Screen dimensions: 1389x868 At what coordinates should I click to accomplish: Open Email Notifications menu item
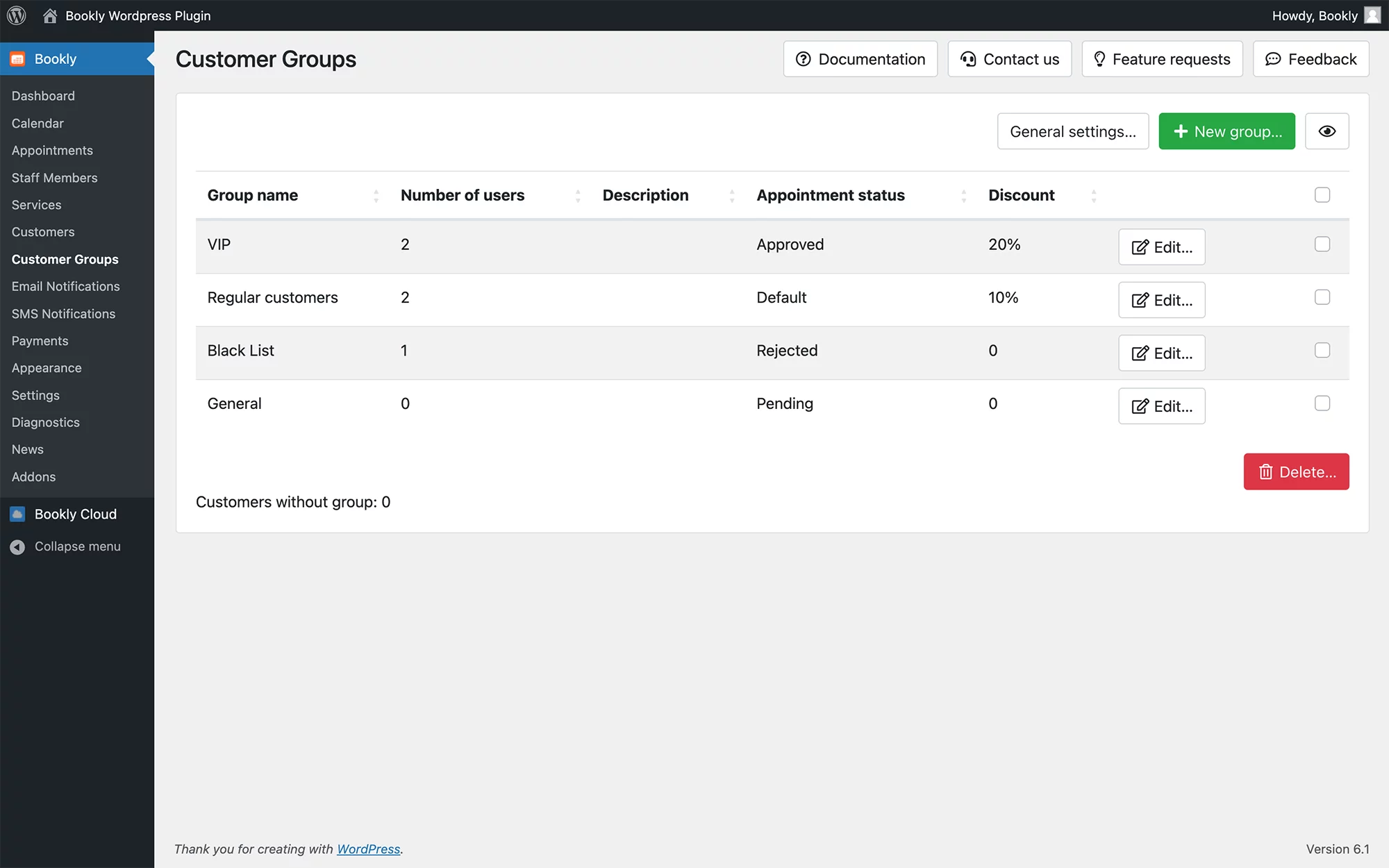tap(65, 286)
